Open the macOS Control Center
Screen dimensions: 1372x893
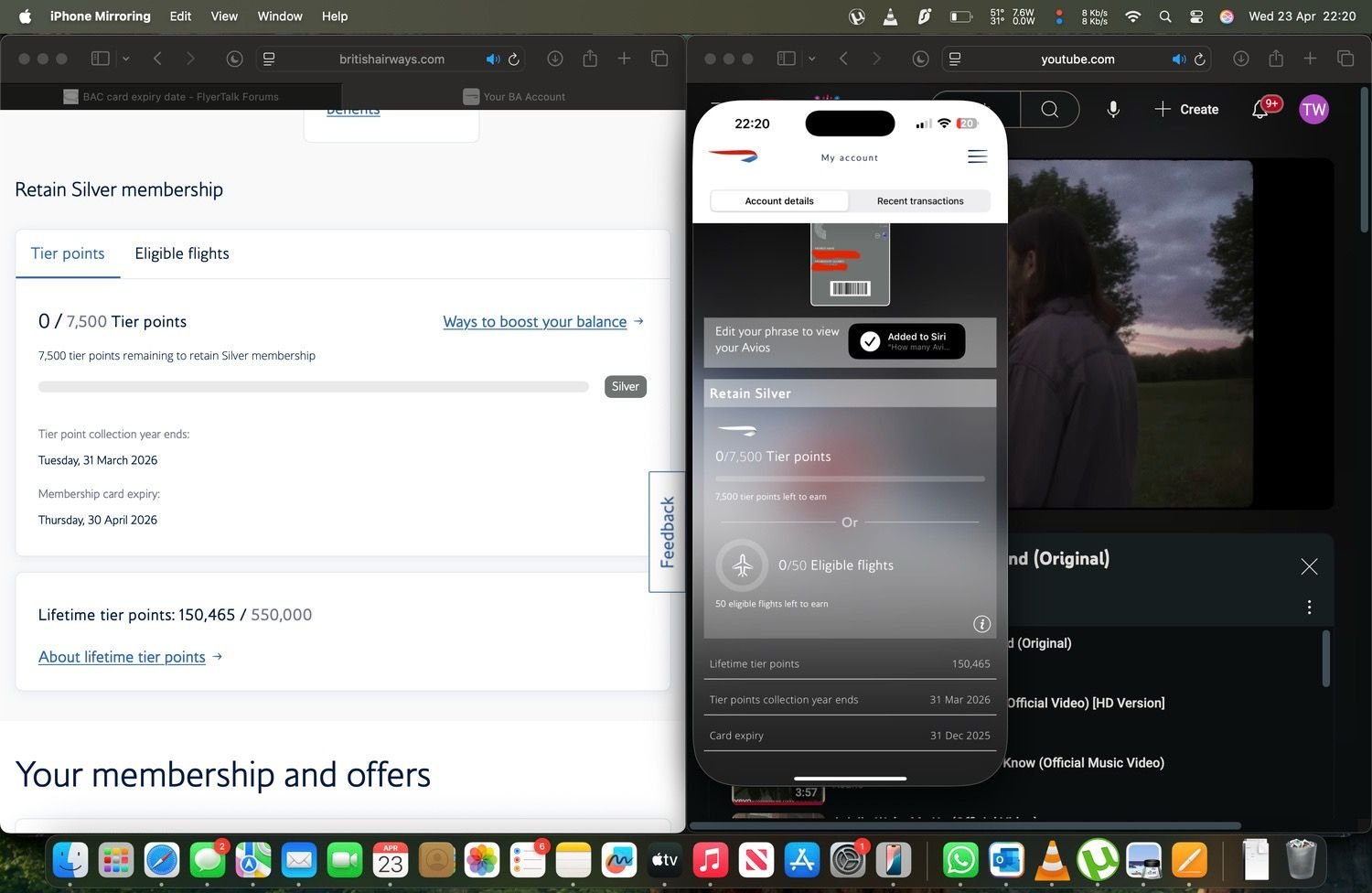pos(1195,16)
